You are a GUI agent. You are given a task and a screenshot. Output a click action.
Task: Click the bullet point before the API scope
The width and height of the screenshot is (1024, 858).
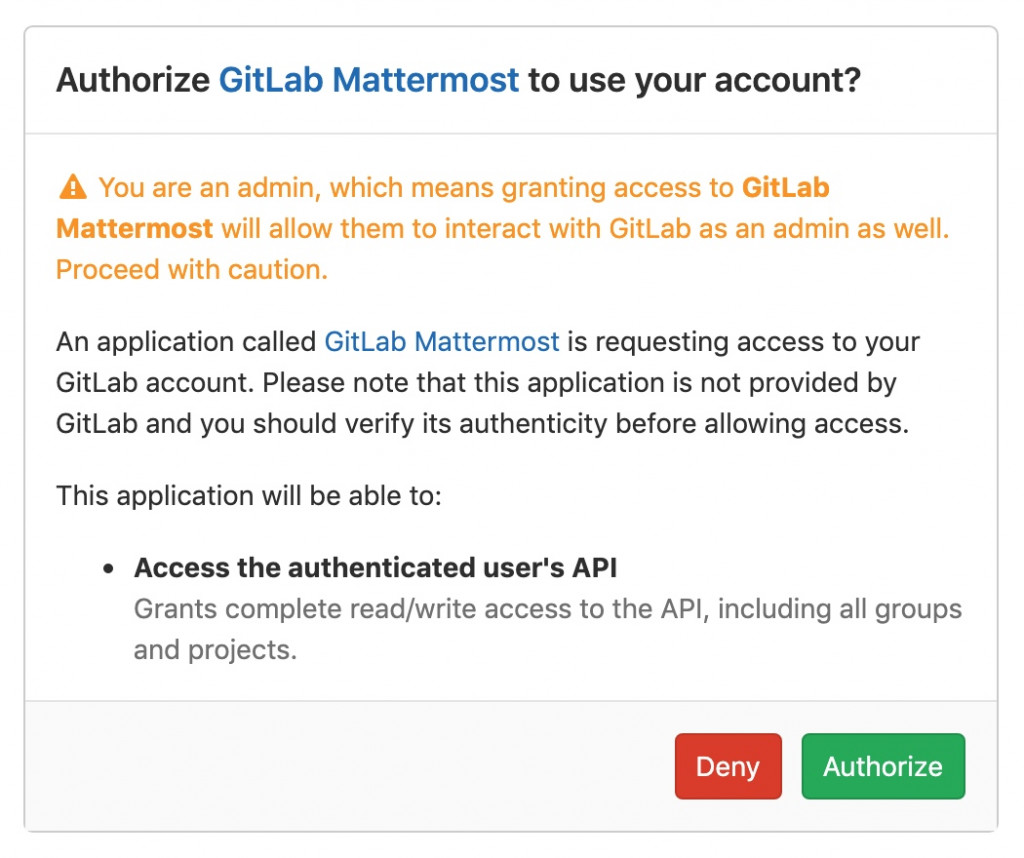(108, 569)
